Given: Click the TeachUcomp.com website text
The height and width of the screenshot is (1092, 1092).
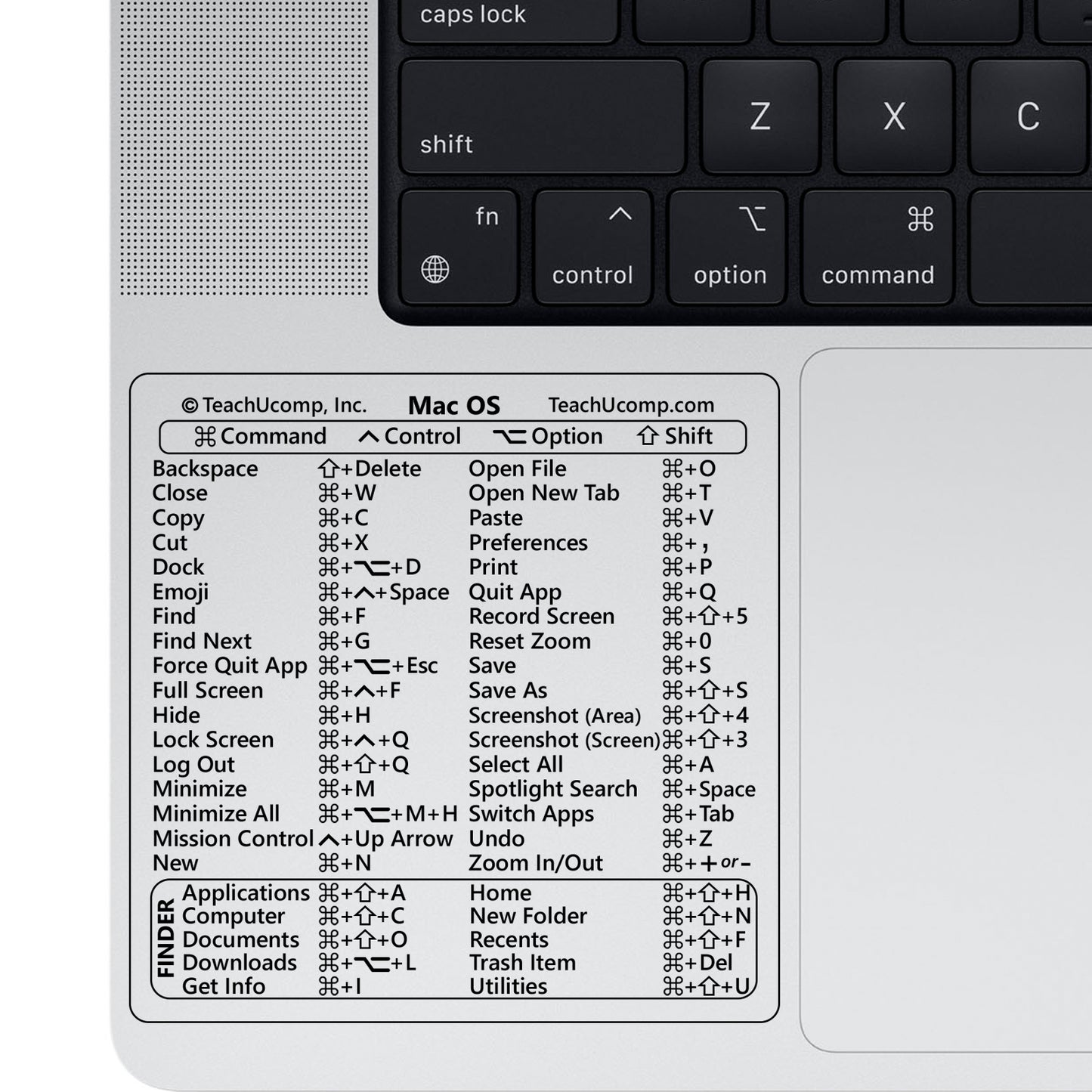Looking at the screenshot, I should 630,406.
